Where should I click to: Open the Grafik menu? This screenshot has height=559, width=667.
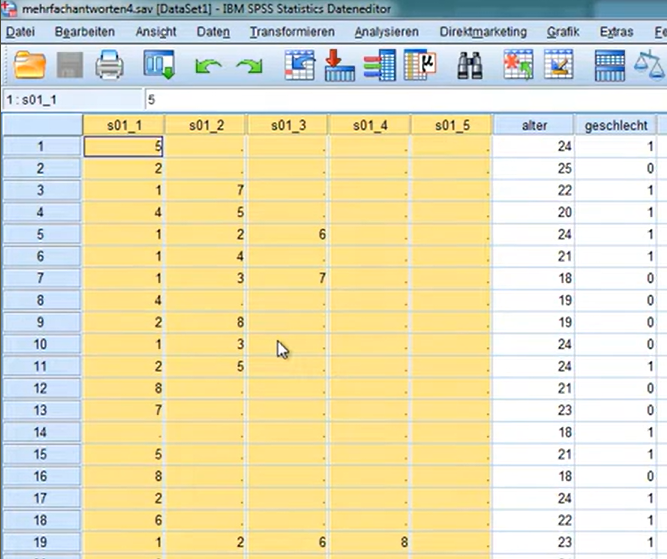coord(563,32)
